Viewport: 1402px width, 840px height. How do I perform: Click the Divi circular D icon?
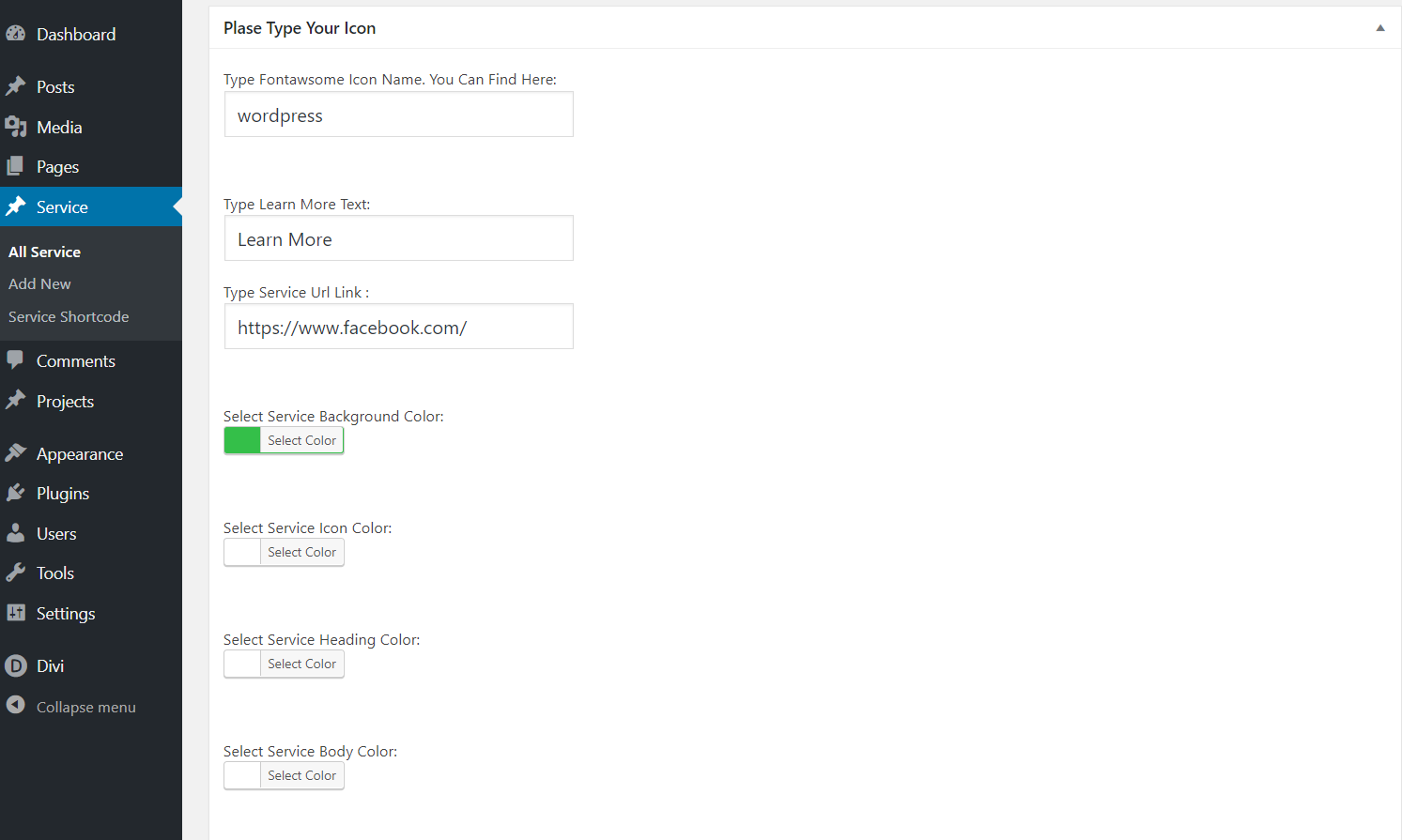point(16,665)
